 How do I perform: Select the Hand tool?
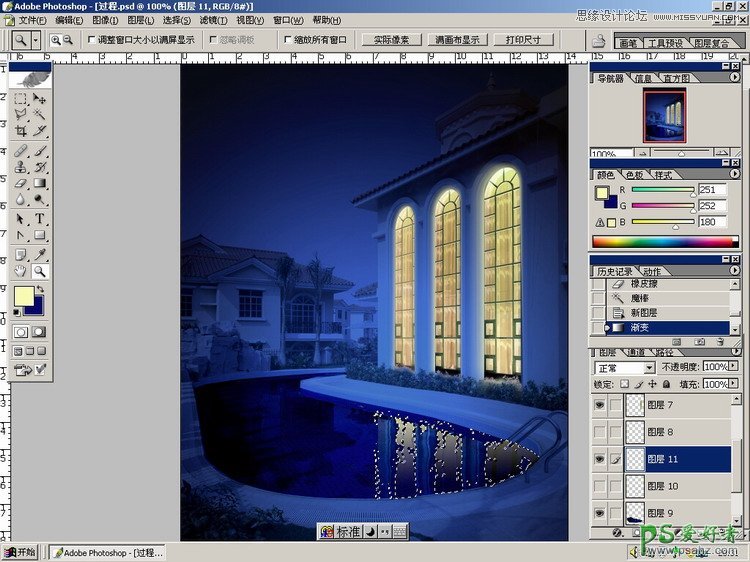click(21, 271)
